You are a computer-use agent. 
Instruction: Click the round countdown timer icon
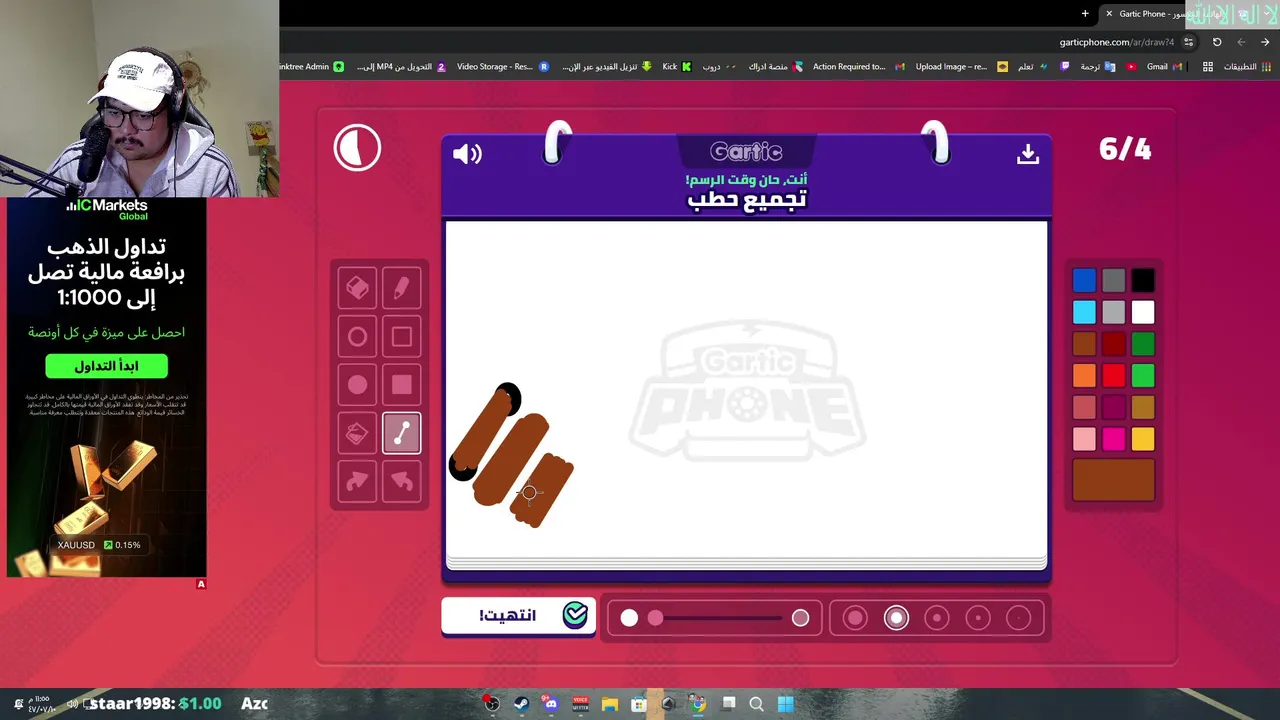(x=357, y=149)
